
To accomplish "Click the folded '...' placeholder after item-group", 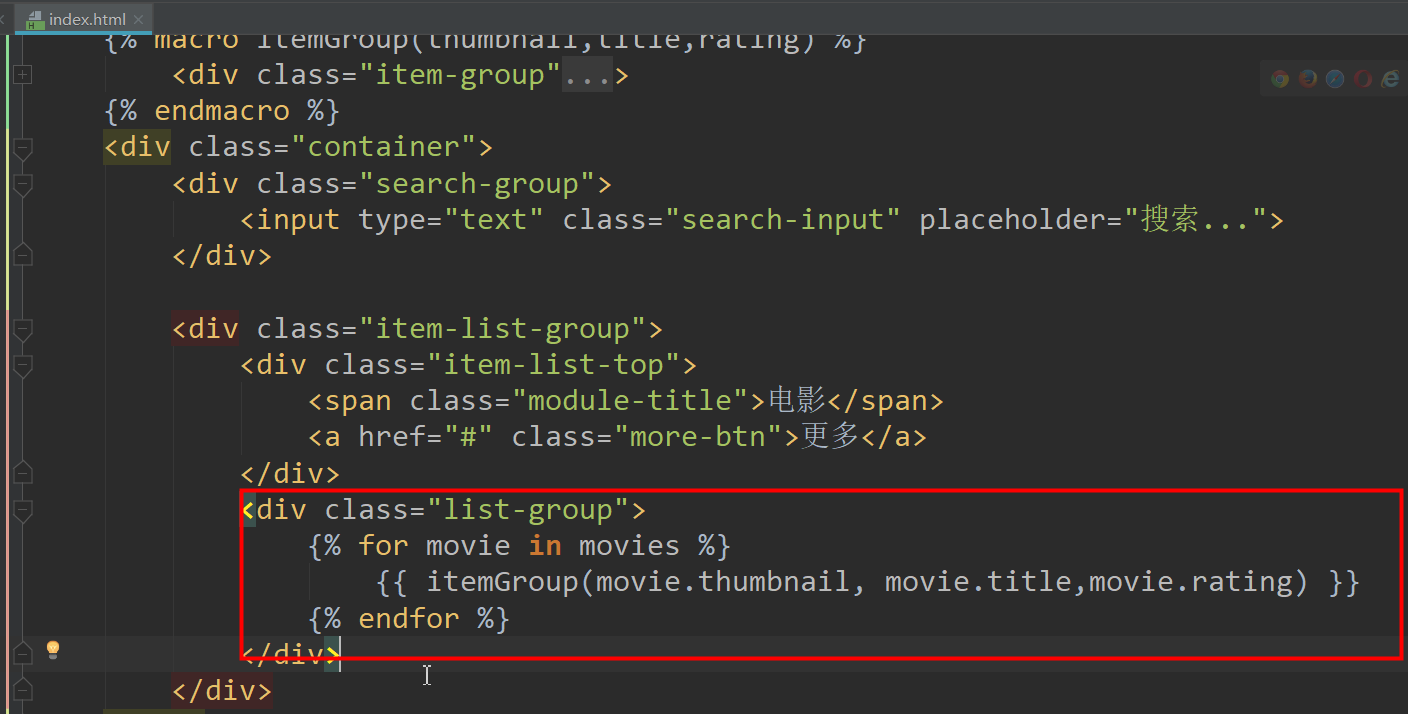I will (587, 75).
